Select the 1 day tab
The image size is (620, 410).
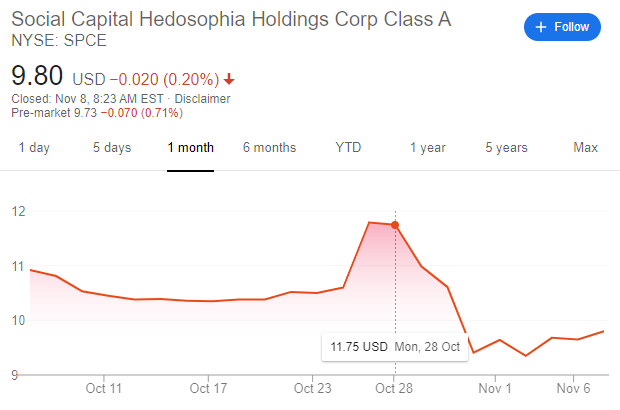32,148
